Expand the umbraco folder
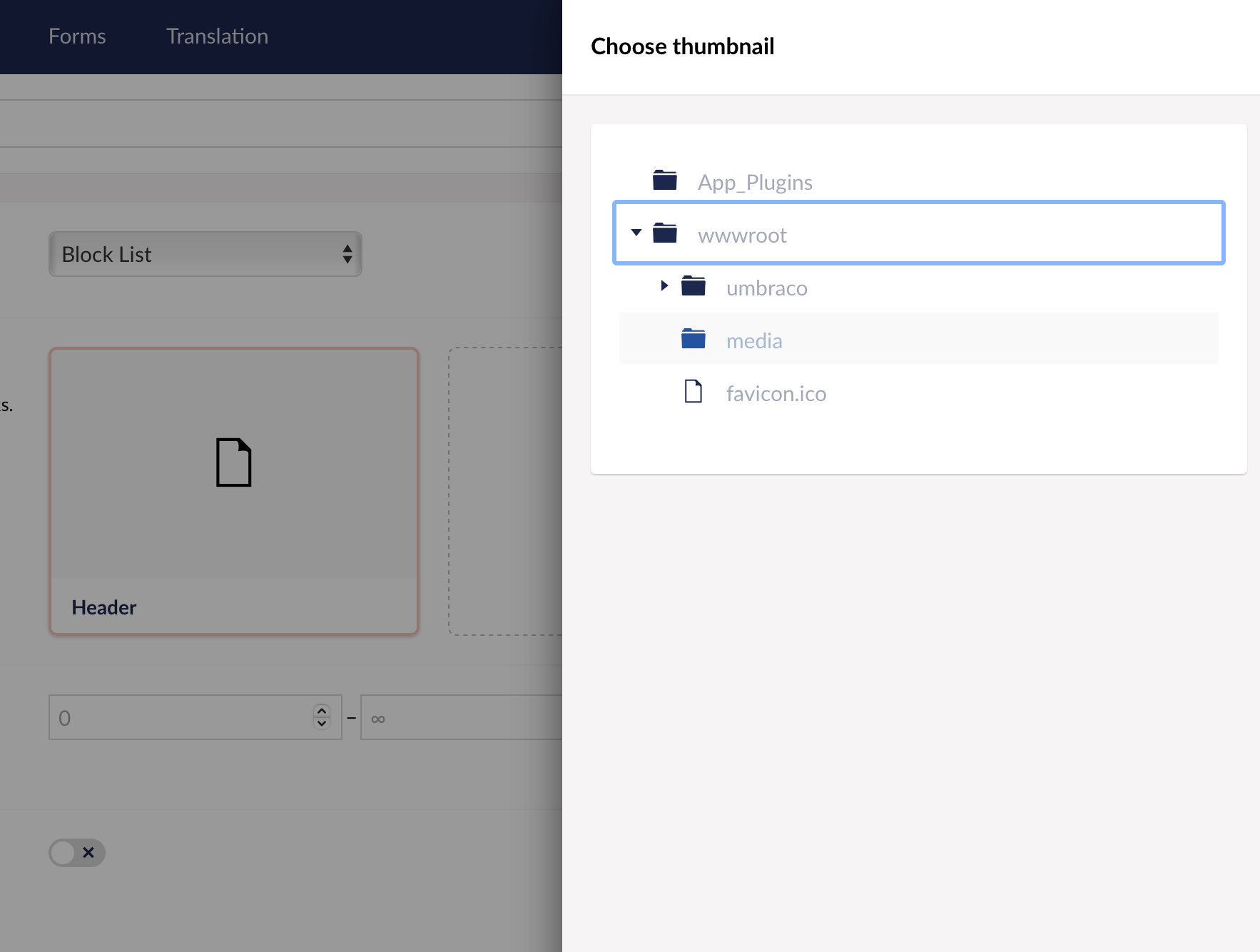Screen dimensions: 1260x952 coord(665,286)
